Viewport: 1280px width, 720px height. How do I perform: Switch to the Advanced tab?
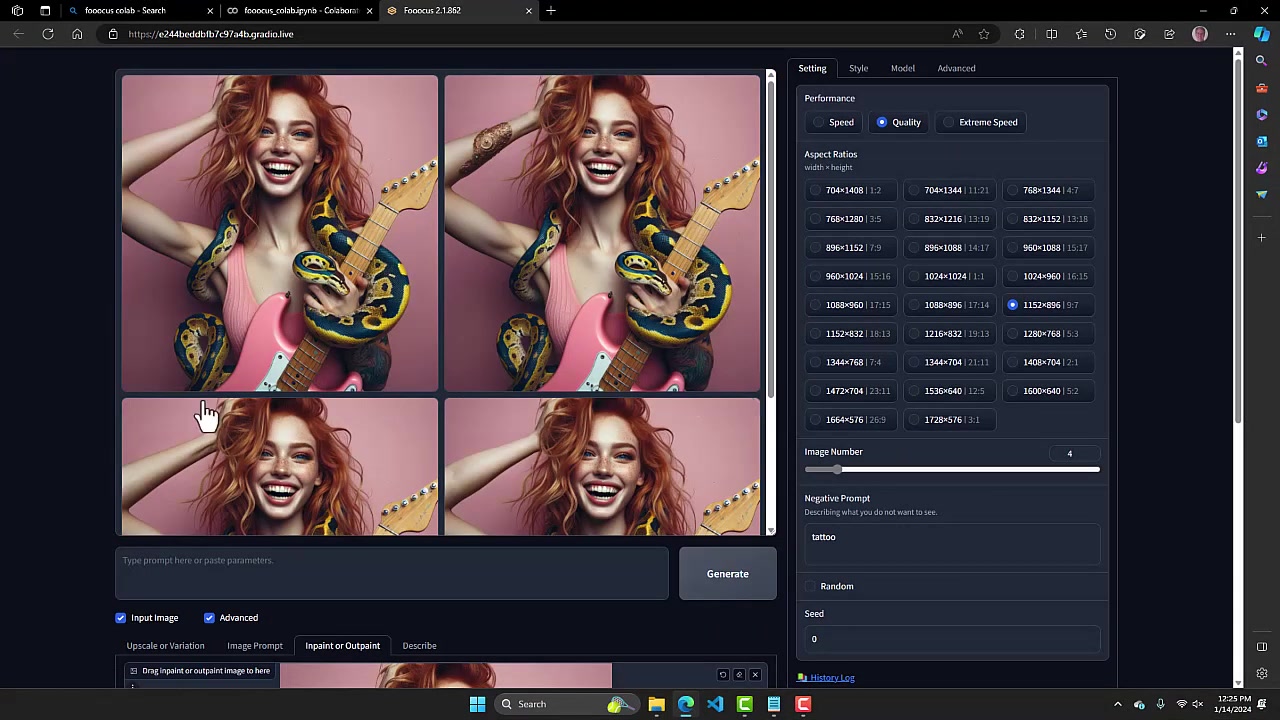pos(956,68)
